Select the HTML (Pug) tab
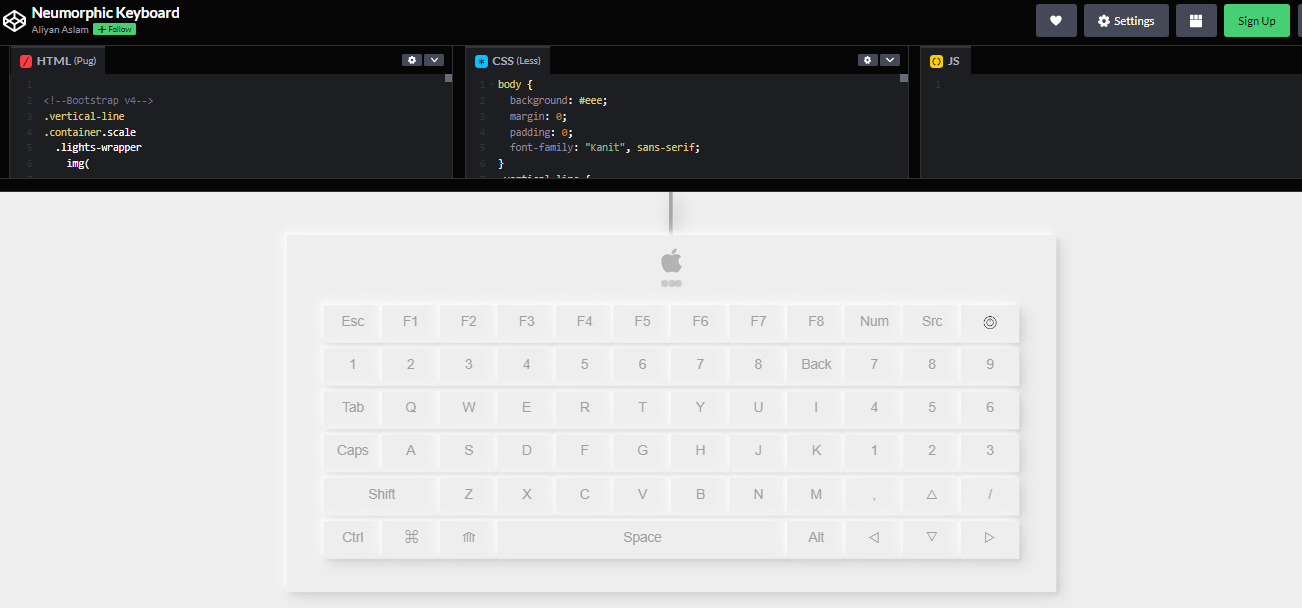The width and height of the screenshot is (1302, 608). 58,61
